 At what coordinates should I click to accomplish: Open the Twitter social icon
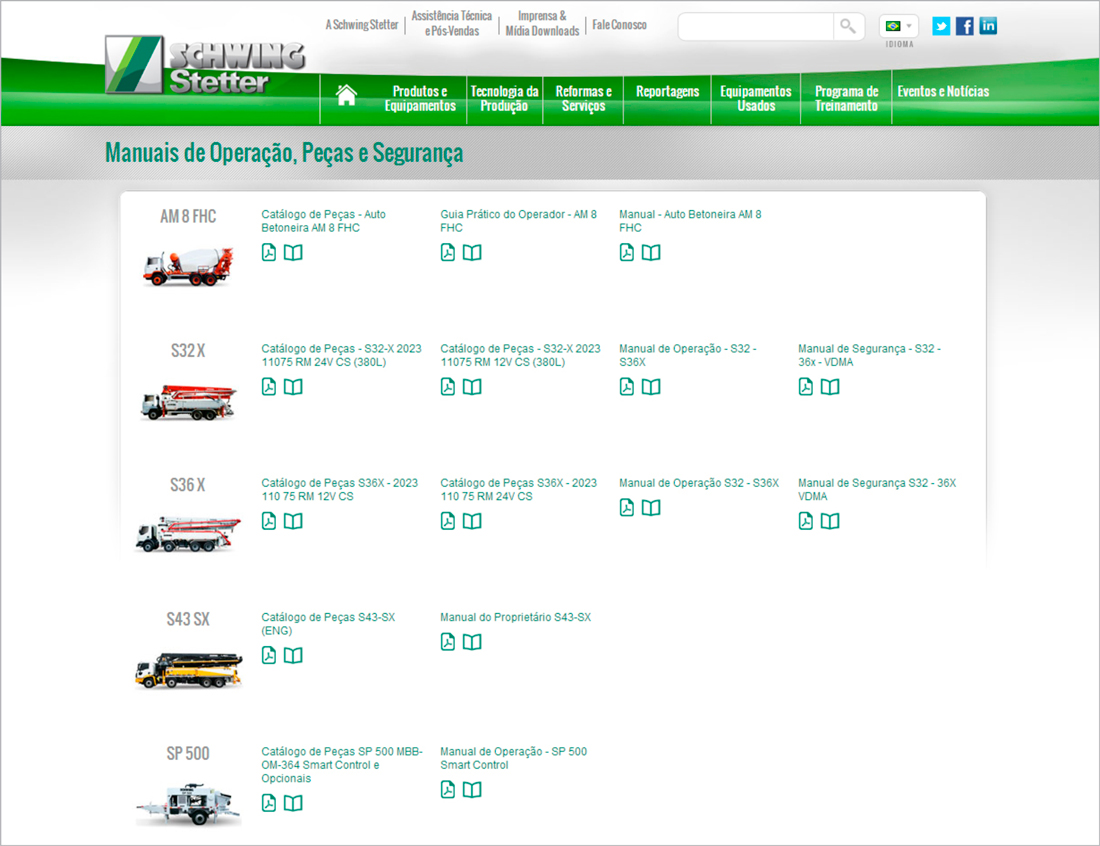tap(941, 26)
